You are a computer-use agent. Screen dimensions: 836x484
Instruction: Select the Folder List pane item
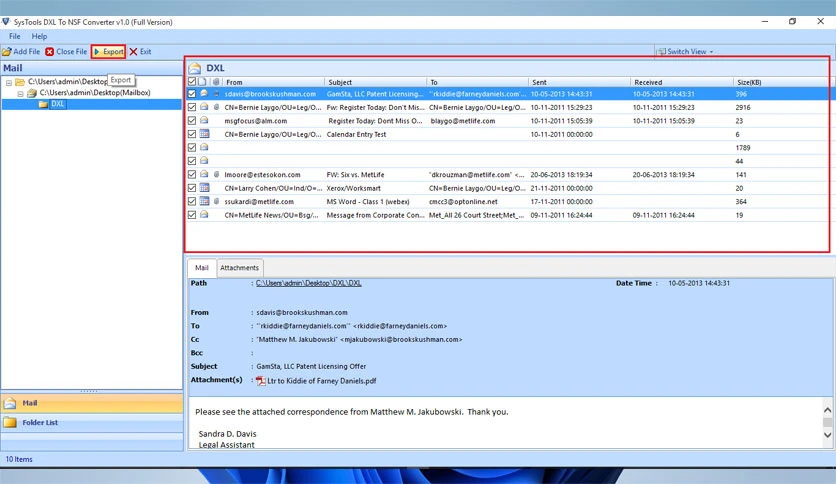click(x=92, y=422)
